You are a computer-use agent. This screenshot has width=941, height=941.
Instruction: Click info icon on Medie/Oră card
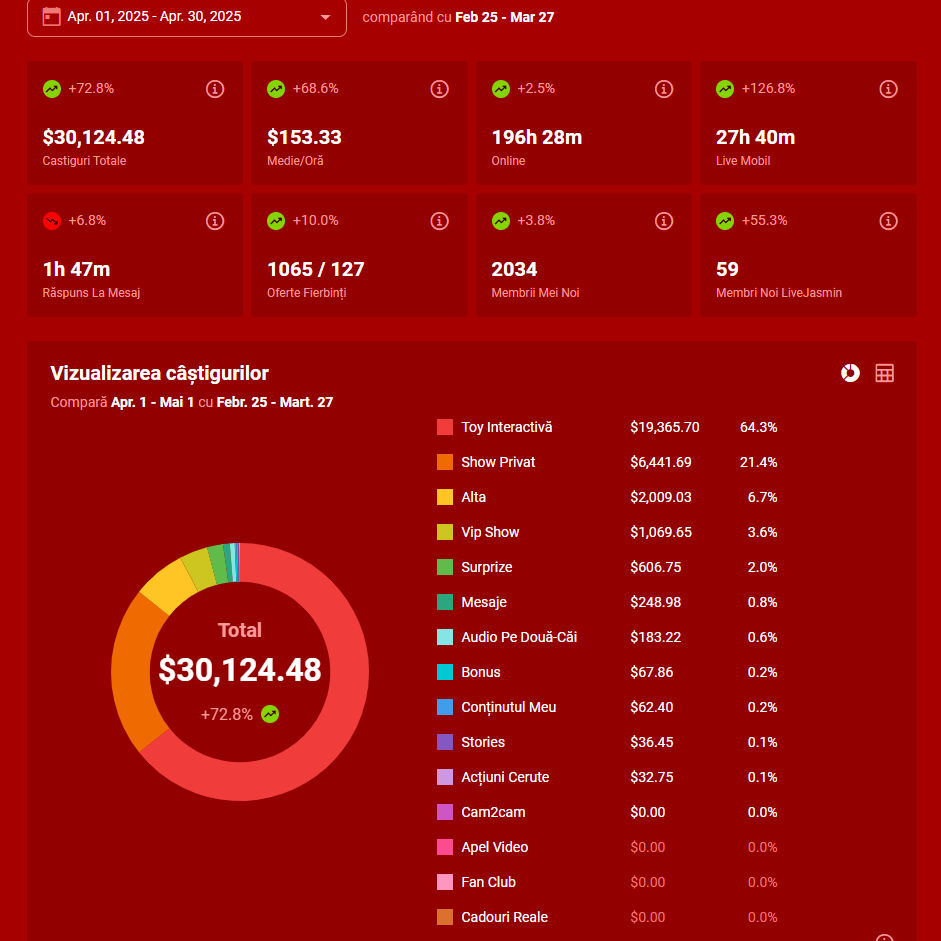439,89
